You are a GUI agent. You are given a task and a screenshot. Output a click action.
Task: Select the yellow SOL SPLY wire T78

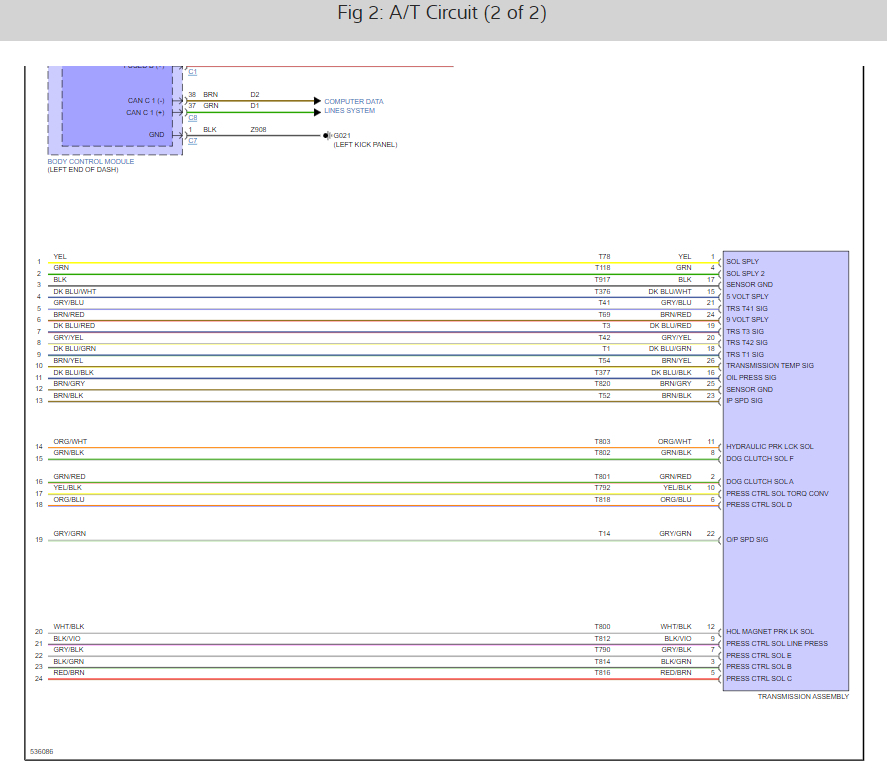[x=383, y=263]
